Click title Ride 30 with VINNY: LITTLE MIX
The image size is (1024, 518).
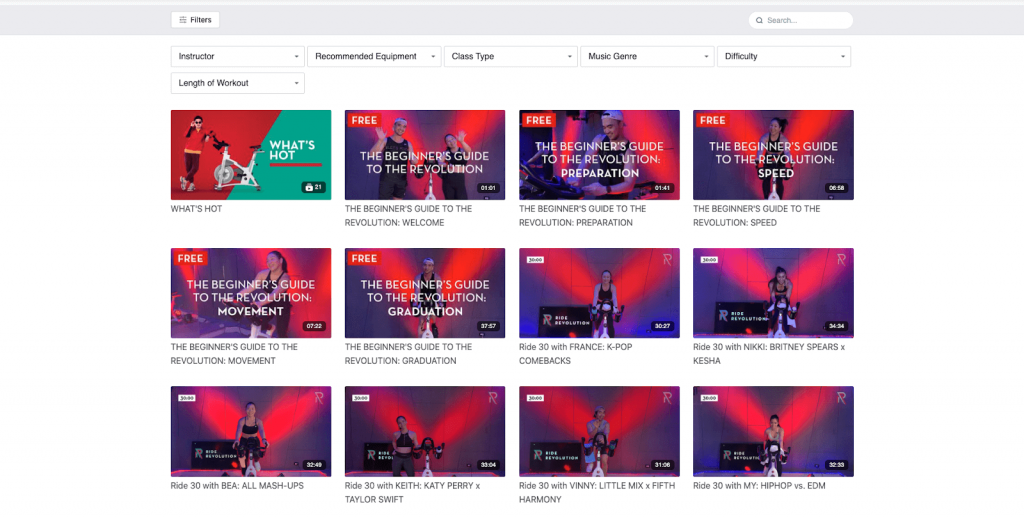coord(597,492)
